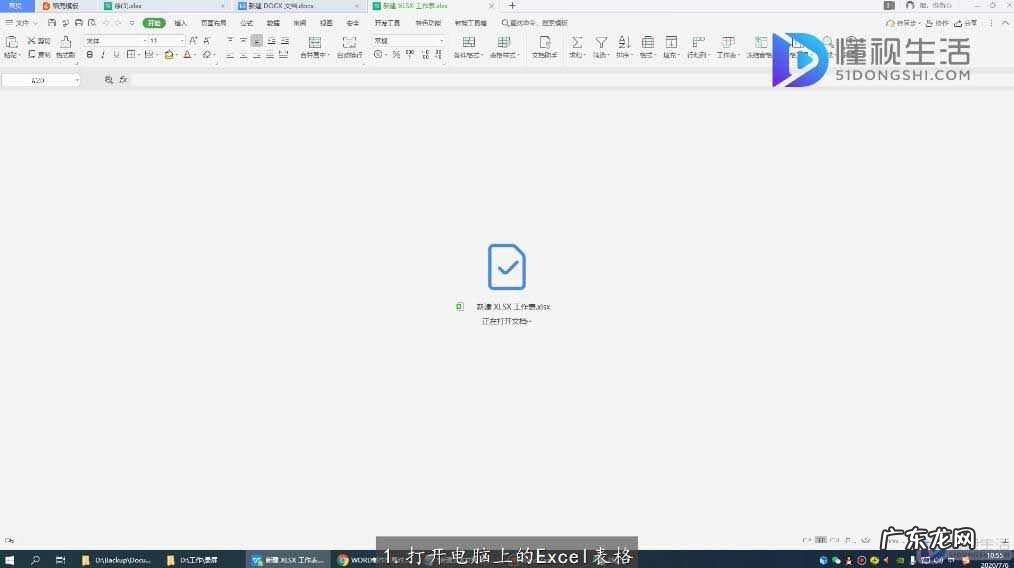Screen dimensions: 1014x568
Task: Toggle Underline formatting
Action: [x=116, y=55]
